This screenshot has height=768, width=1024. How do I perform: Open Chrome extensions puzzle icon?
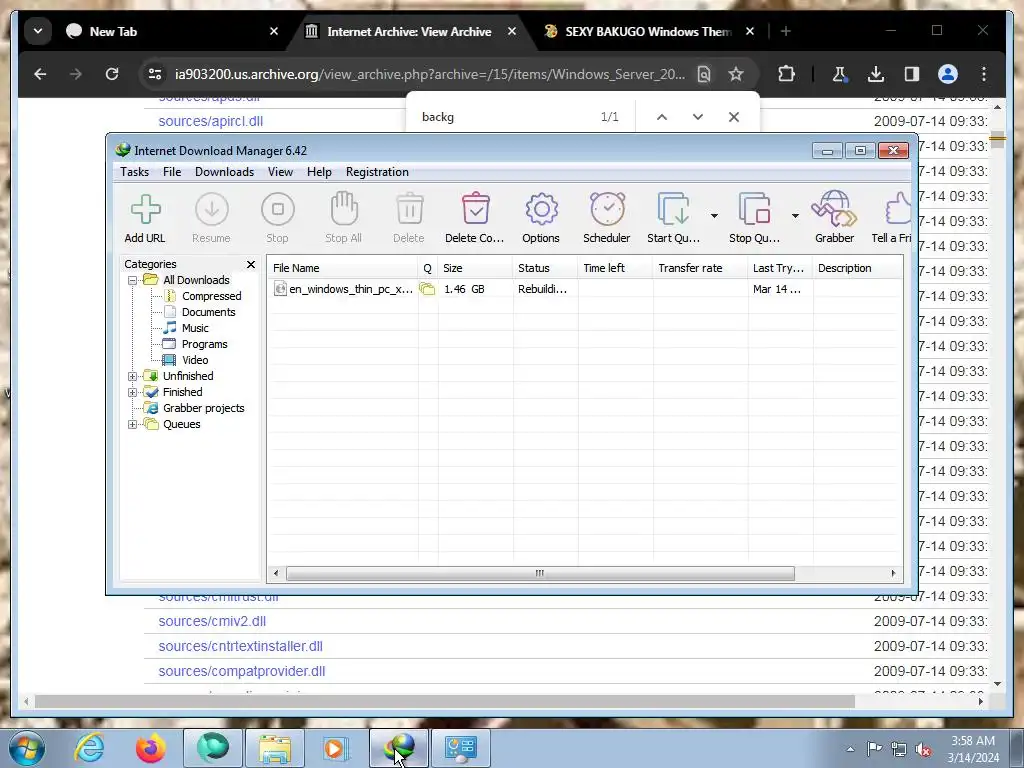[x=786, y=74]
